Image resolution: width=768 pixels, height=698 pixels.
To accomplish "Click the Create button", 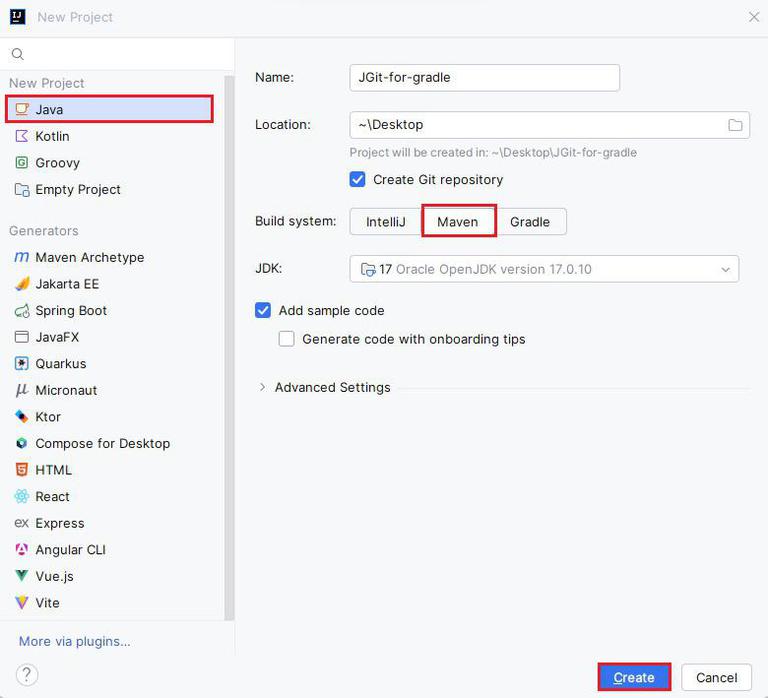I will pos(634,677).
